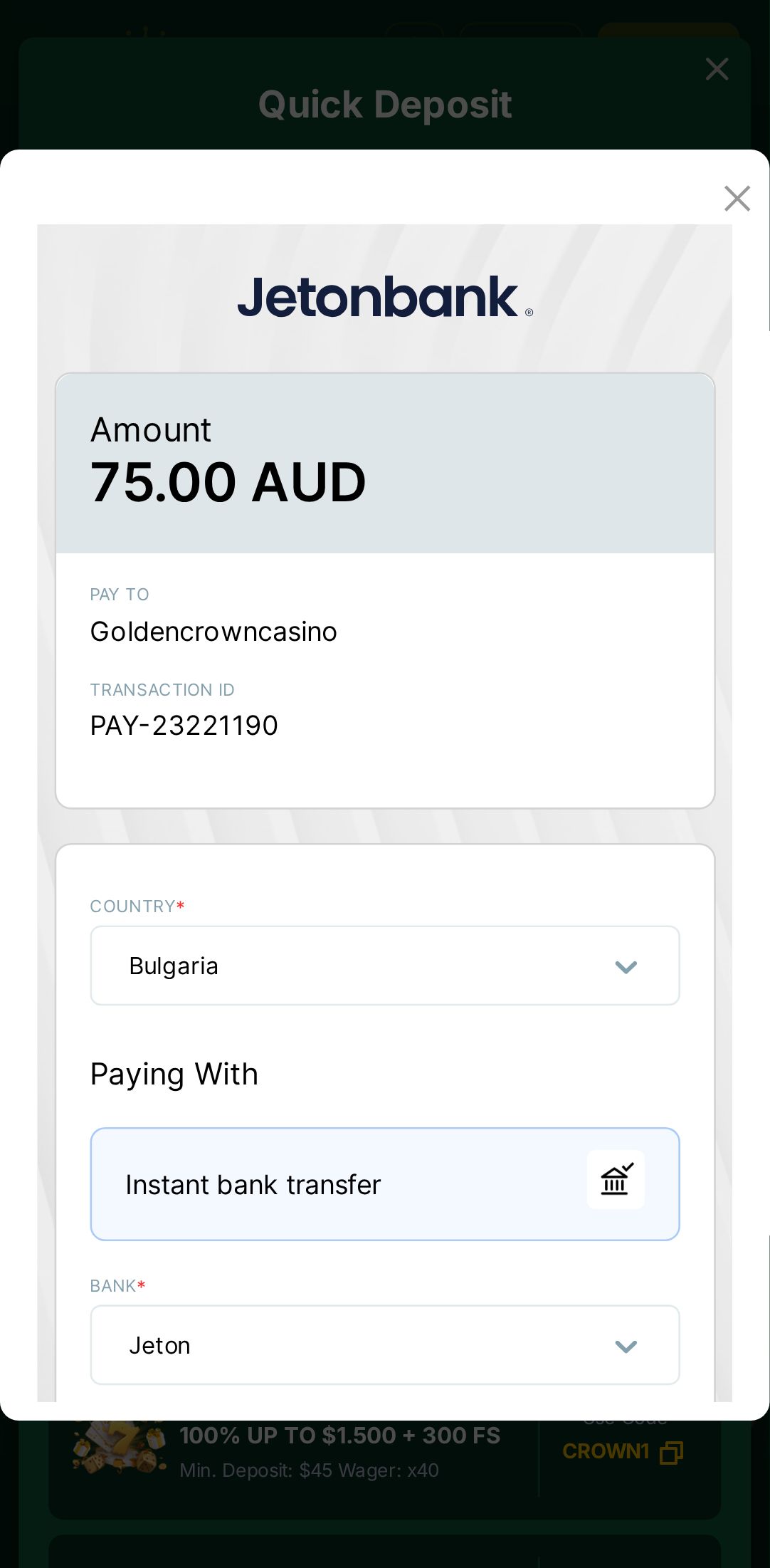Click the Min. Deposit $45 wager text
Screen dimensions: 770x1568
[309, 1470]
